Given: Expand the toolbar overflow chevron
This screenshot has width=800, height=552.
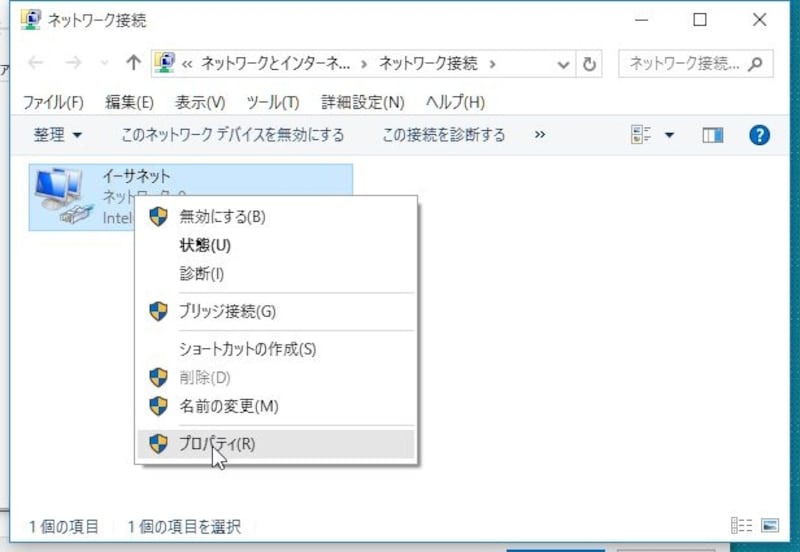Looking at the screenshot, I should pos(540,135).
